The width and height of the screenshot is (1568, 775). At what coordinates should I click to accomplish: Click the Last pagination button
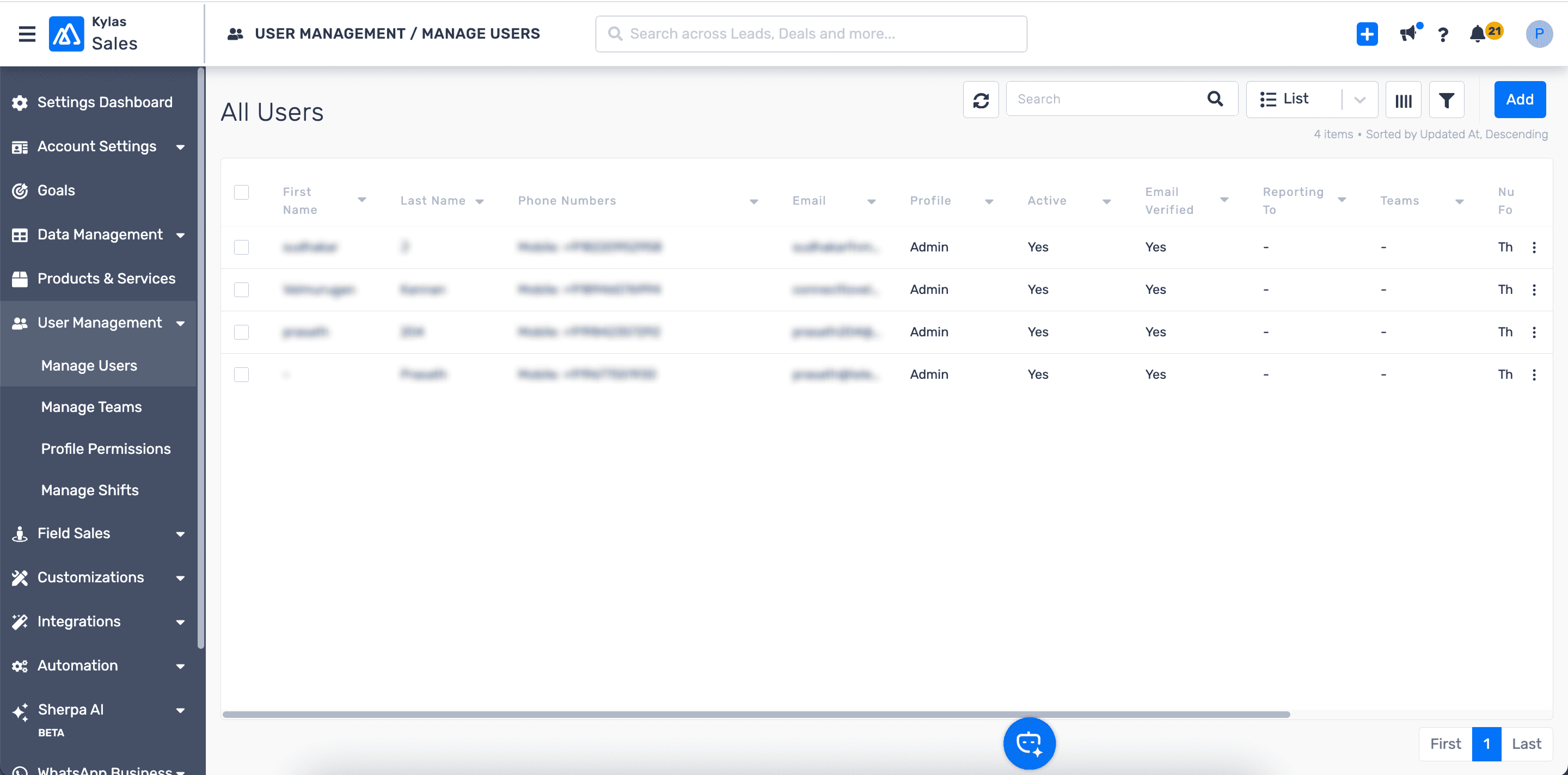(x=1526, y=743)
